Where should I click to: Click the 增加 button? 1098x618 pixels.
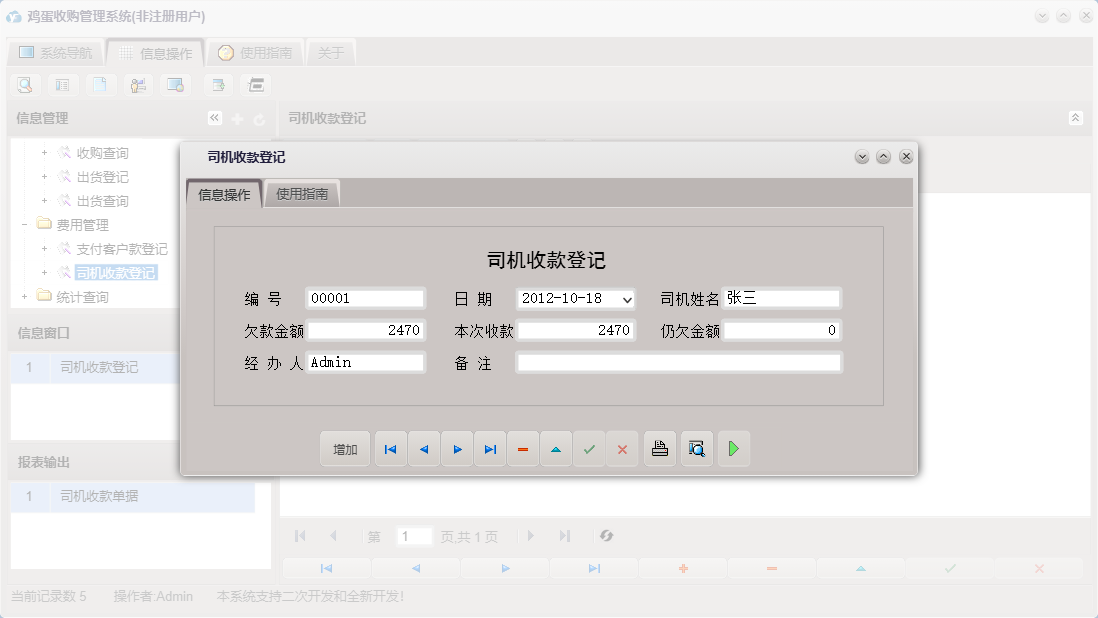pos(344,449)
